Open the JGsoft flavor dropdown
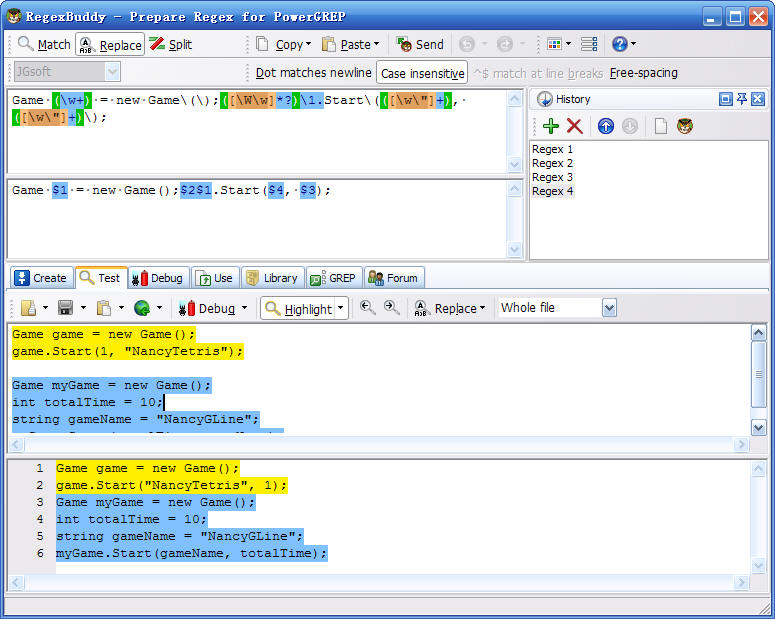The height and width of the screenshot is (619, 775). [x=111, y=72]
